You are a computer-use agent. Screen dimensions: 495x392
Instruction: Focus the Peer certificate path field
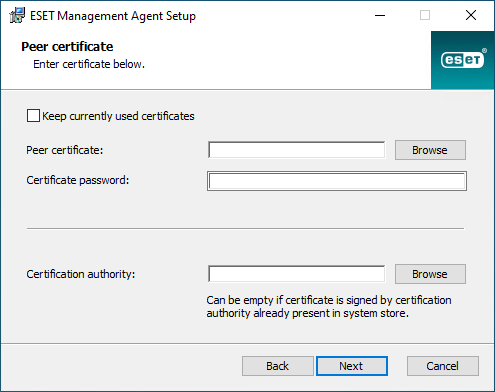pos(297,150)
